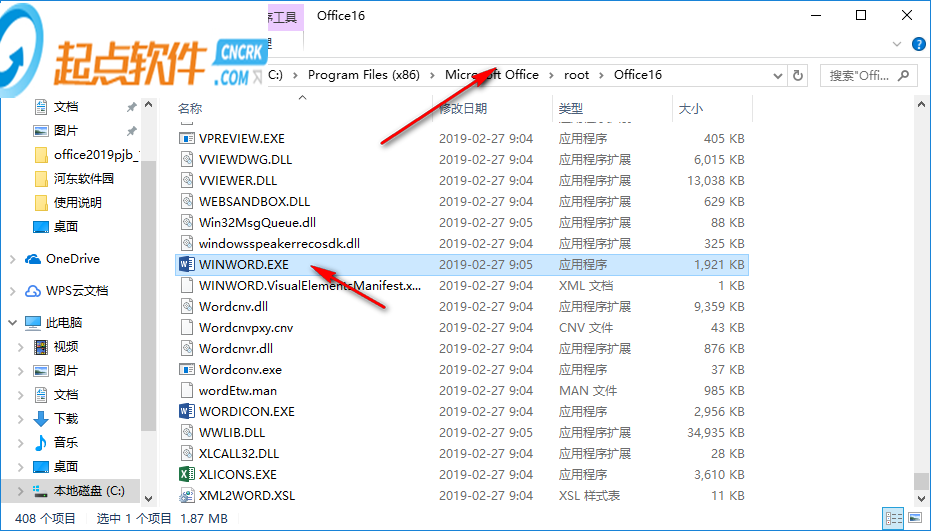Refresh the current folder view

pos(798,75)
